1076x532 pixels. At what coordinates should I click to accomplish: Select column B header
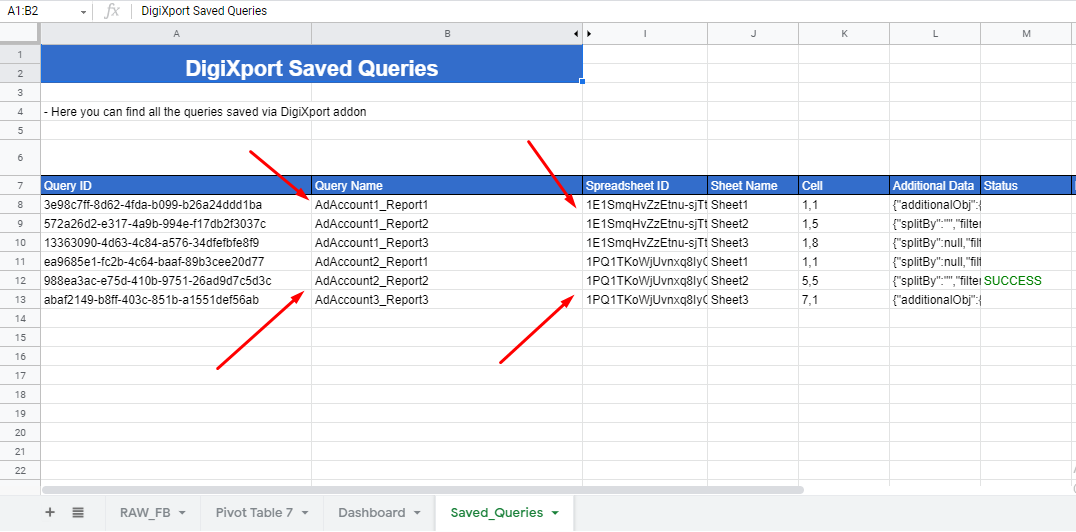[x=447, y=33]
